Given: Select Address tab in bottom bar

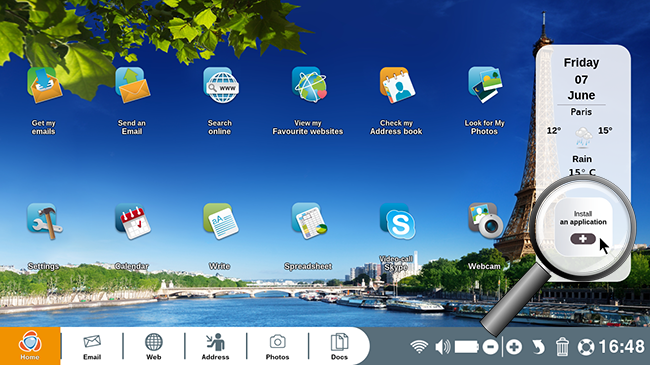Looking at the screenshot, I should [215, 347].
